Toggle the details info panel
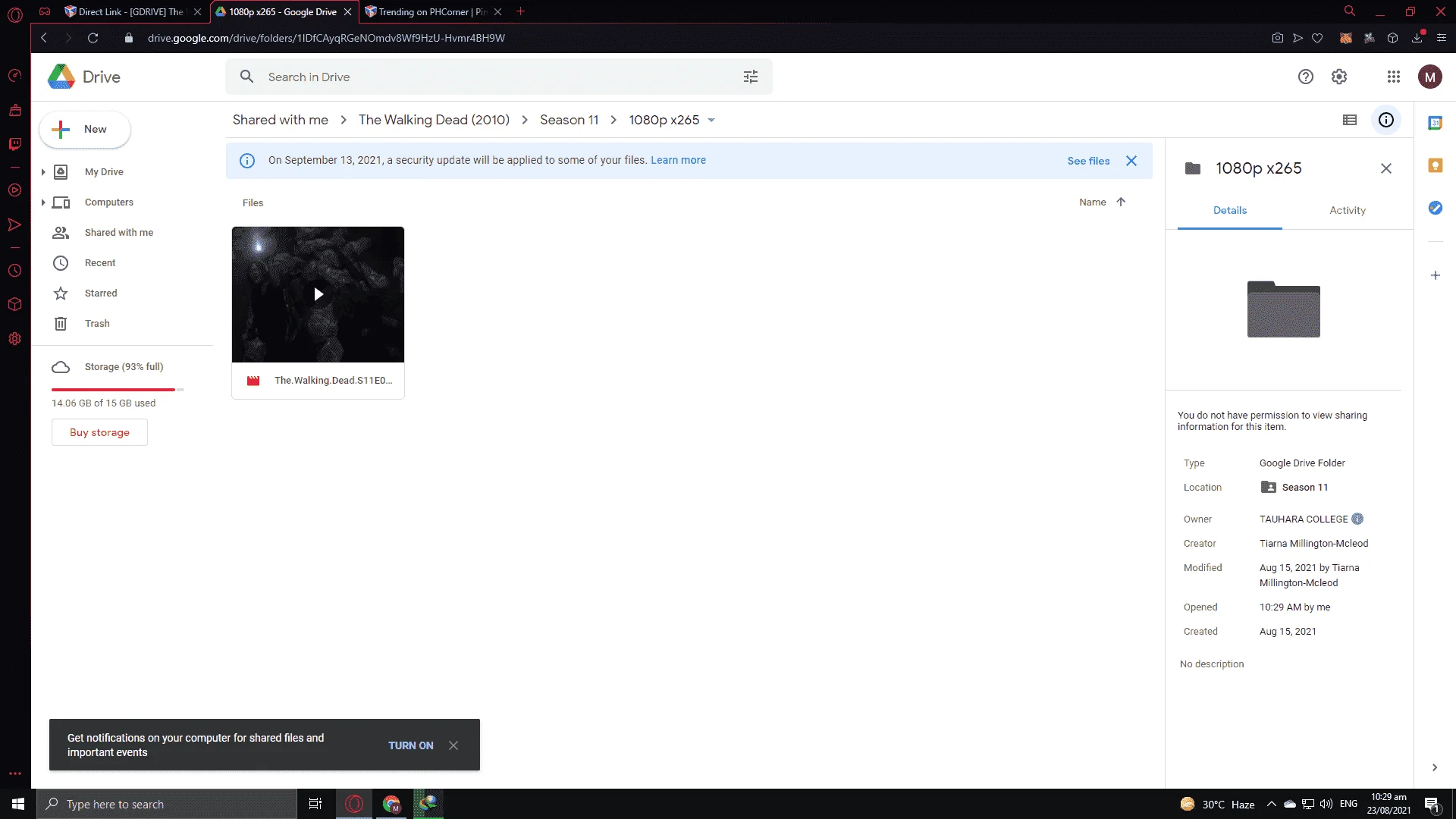1456x819 pixels. point(1386,120)
